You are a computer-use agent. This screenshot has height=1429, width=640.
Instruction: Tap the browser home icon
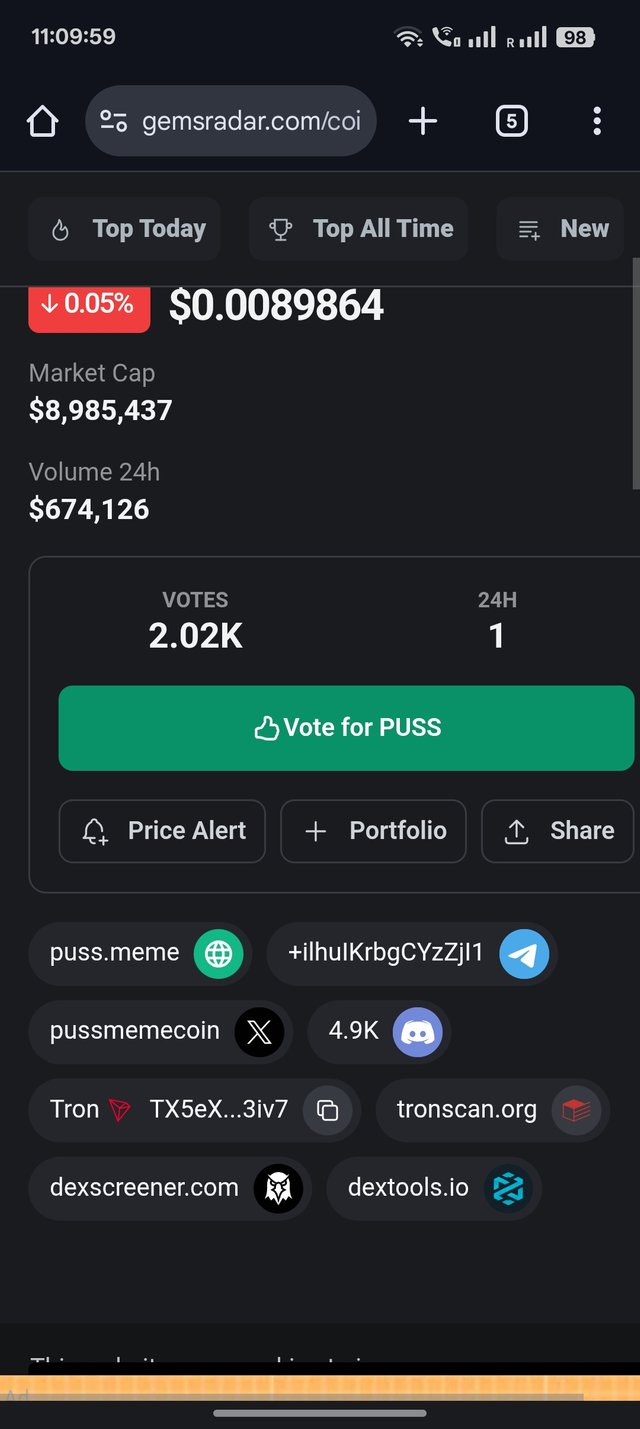[42, 122]
